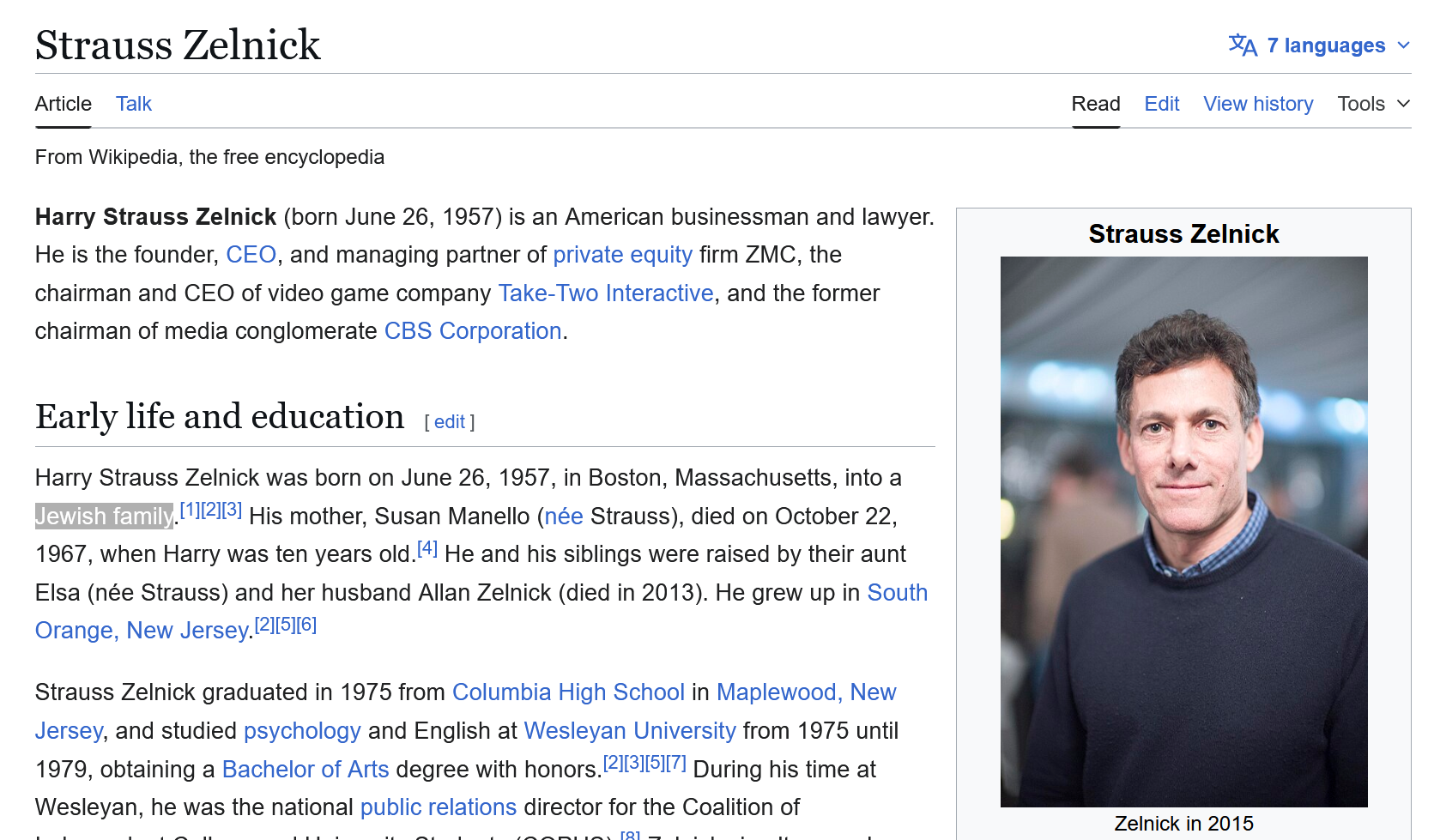Open the psychology link
The width and height of the screenshot is (1434, 840).
coord(302,731)
